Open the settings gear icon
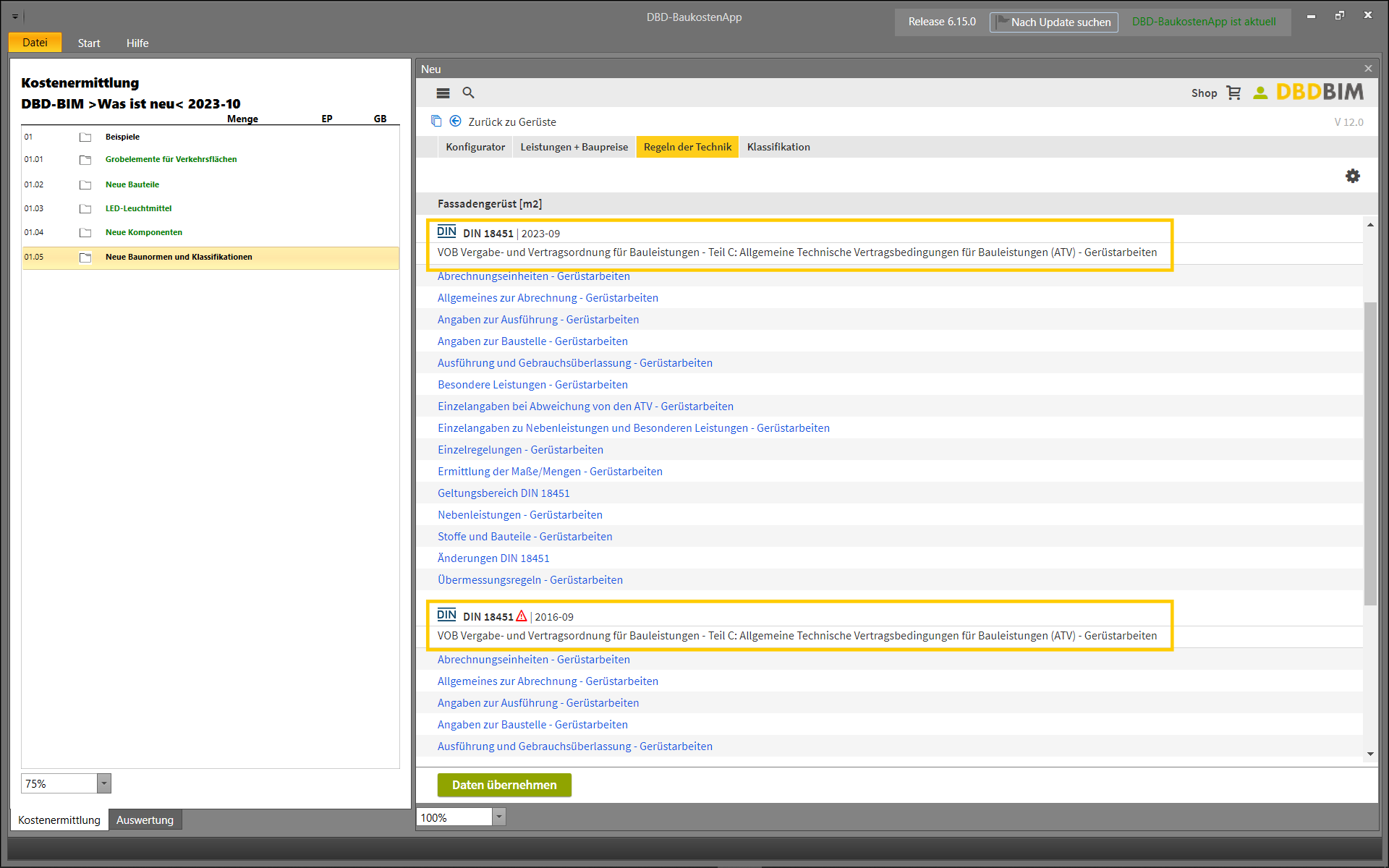 pyautogui.click(x=1352, y=176)
